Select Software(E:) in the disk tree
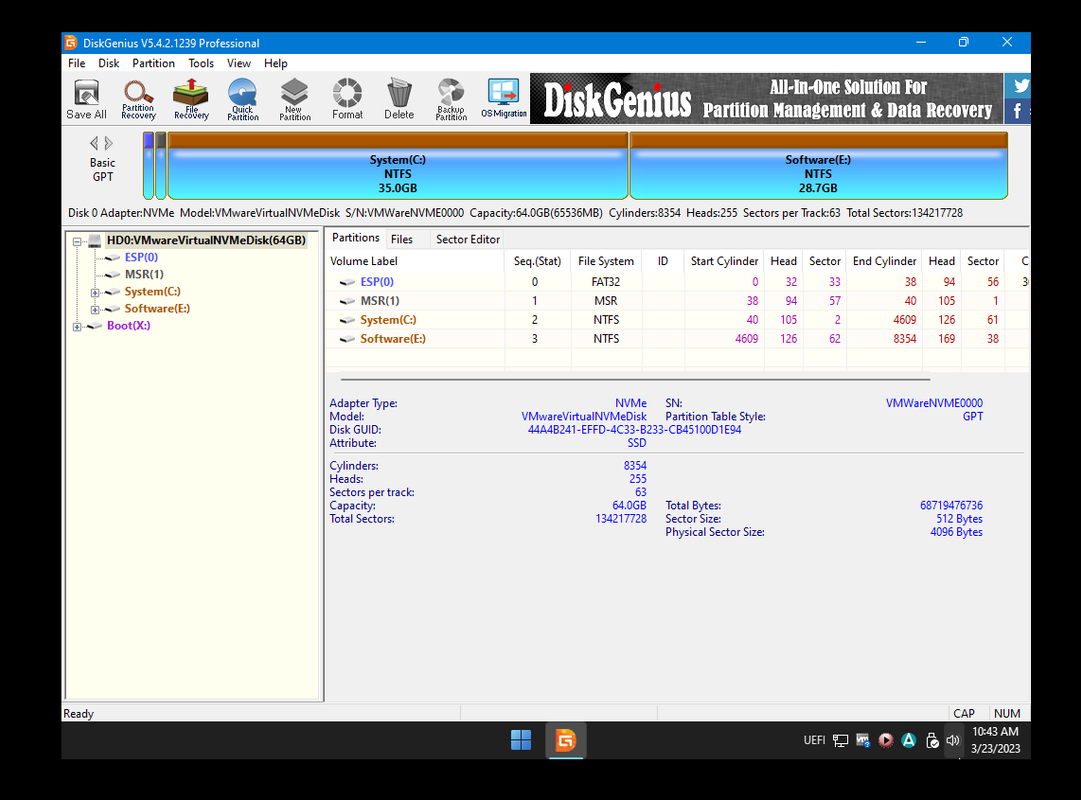 click(157, 309)
